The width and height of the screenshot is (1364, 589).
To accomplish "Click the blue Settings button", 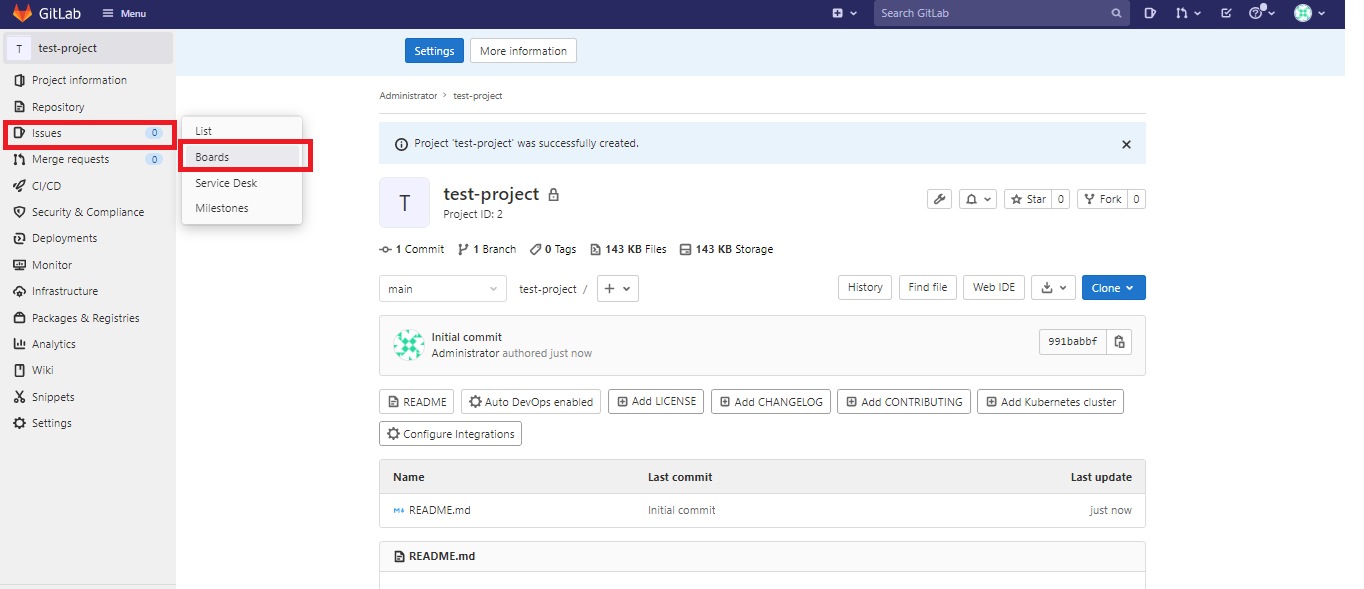I will pyautogui.click(x=434, y=51).
